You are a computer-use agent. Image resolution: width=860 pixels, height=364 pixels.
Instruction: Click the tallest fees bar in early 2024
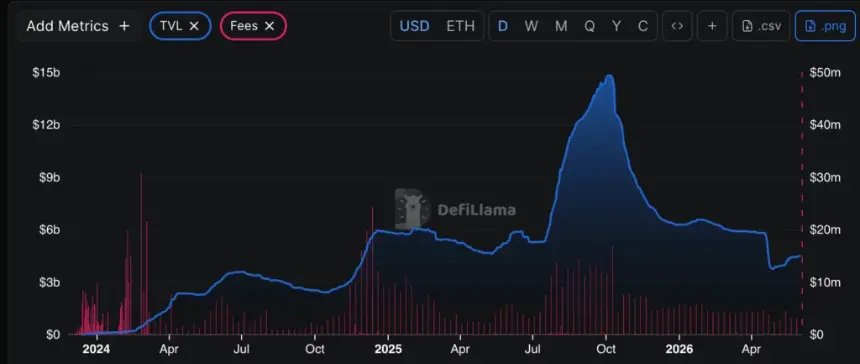coord(141,253)
